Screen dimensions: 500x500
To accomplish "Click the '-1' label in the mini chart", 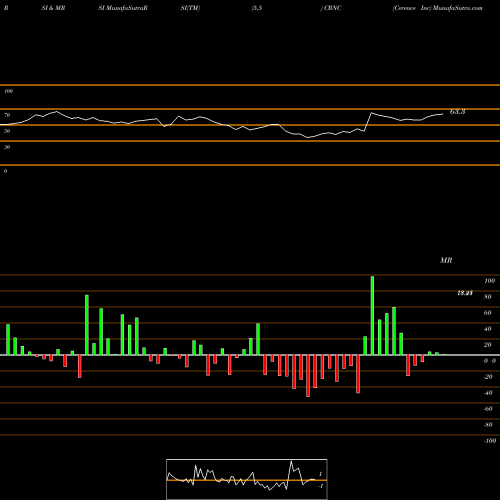I will coord(321,486).
